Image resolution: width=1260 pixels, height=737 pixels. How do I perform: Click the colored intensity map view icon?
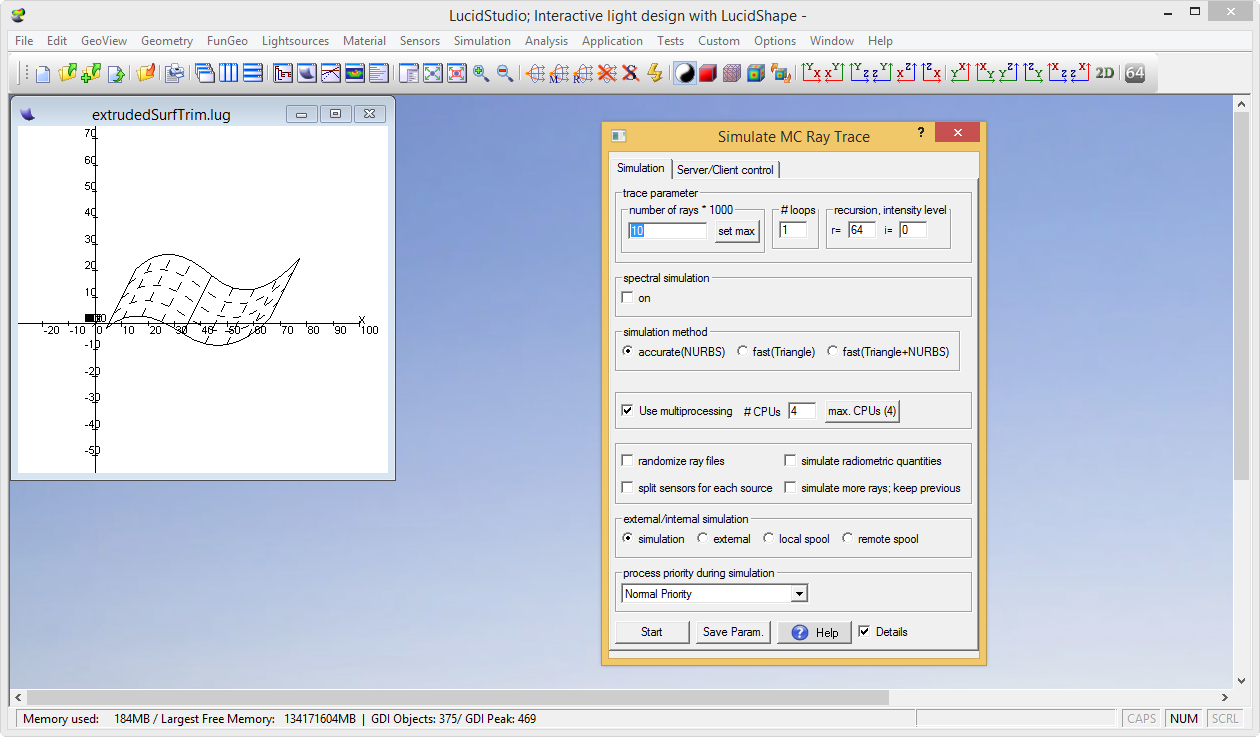(x=354, y=73)
